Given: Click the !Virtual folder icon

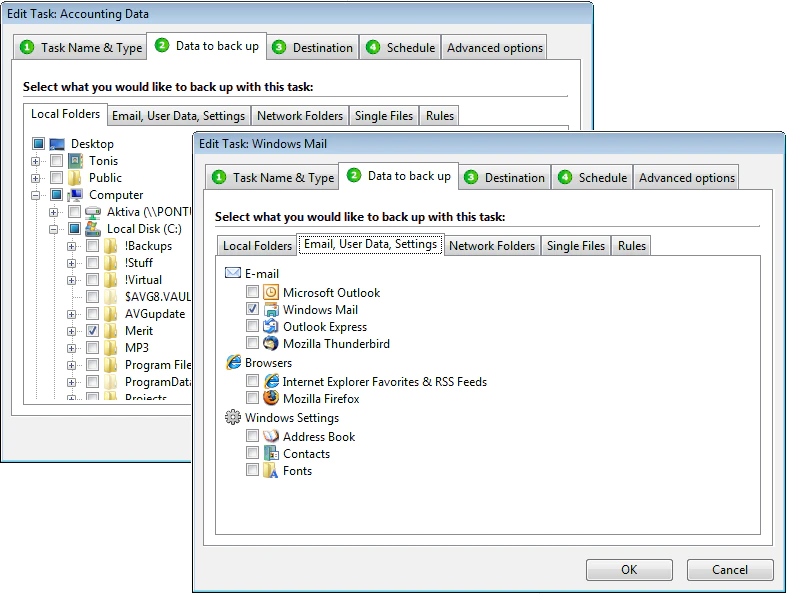Looking at the screenshot, I should click(110, 280).
